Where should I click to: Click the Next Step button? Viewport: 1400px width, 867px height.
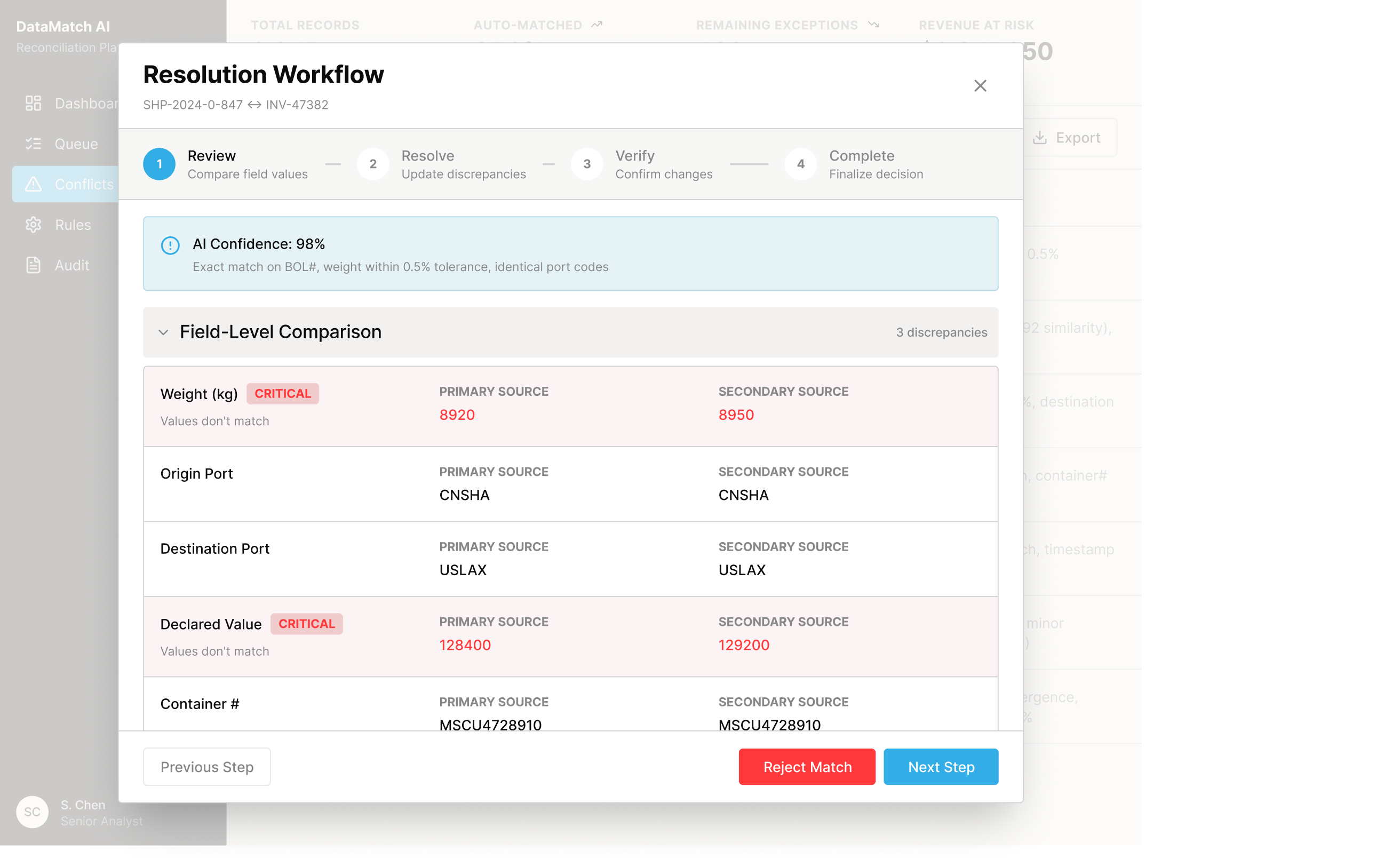click(x=940, y=767)
